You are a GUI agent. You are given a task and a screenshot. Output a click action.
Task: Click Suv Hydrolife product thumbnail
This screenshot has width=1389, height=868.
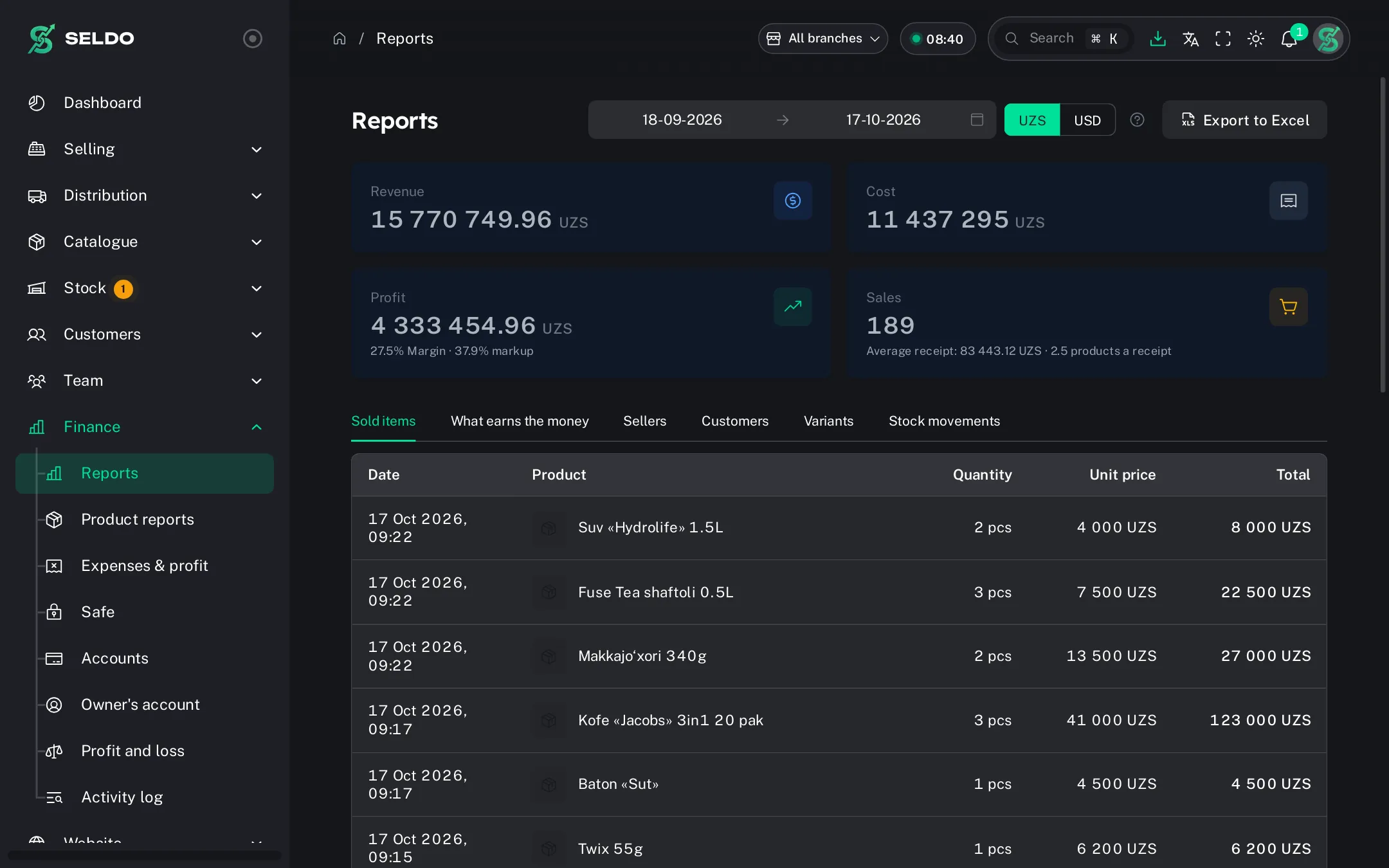tap(549, 528)
